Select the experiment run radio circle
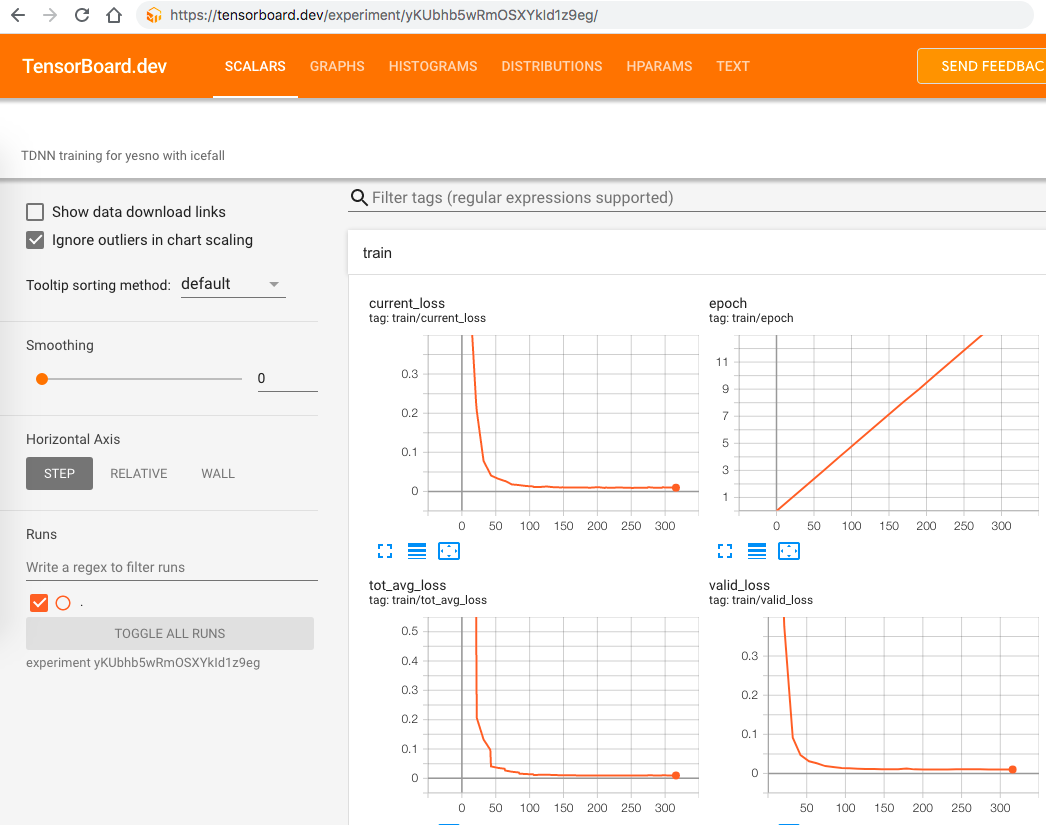 pyautogui.click(x=63, y=602)
